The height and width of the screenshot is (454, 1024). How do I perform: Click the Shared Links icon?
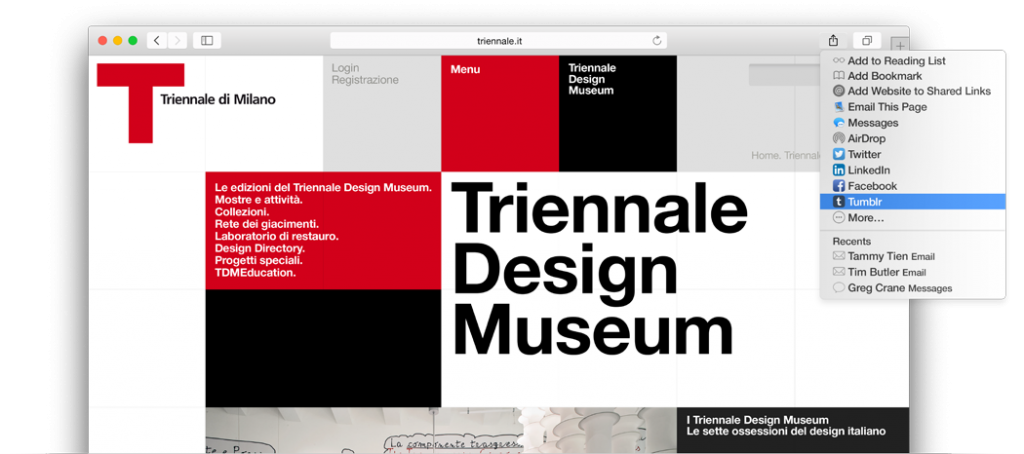[x=839, y=91]
